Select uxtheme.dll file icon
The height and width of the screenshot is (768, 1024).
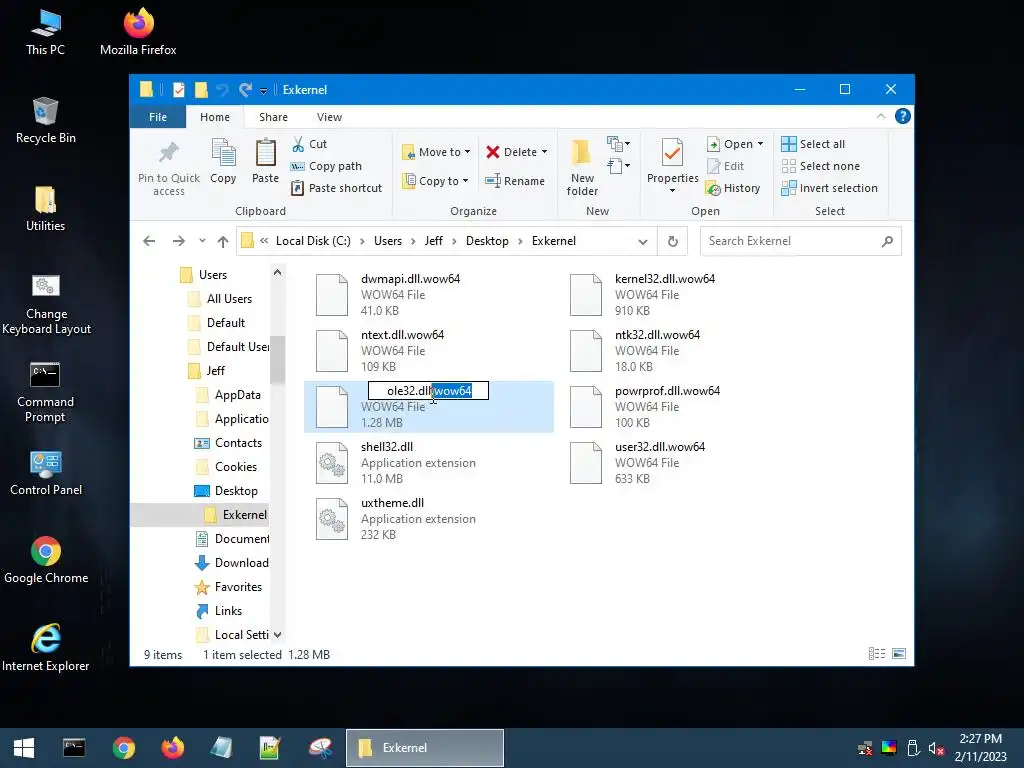coord(332,519)
